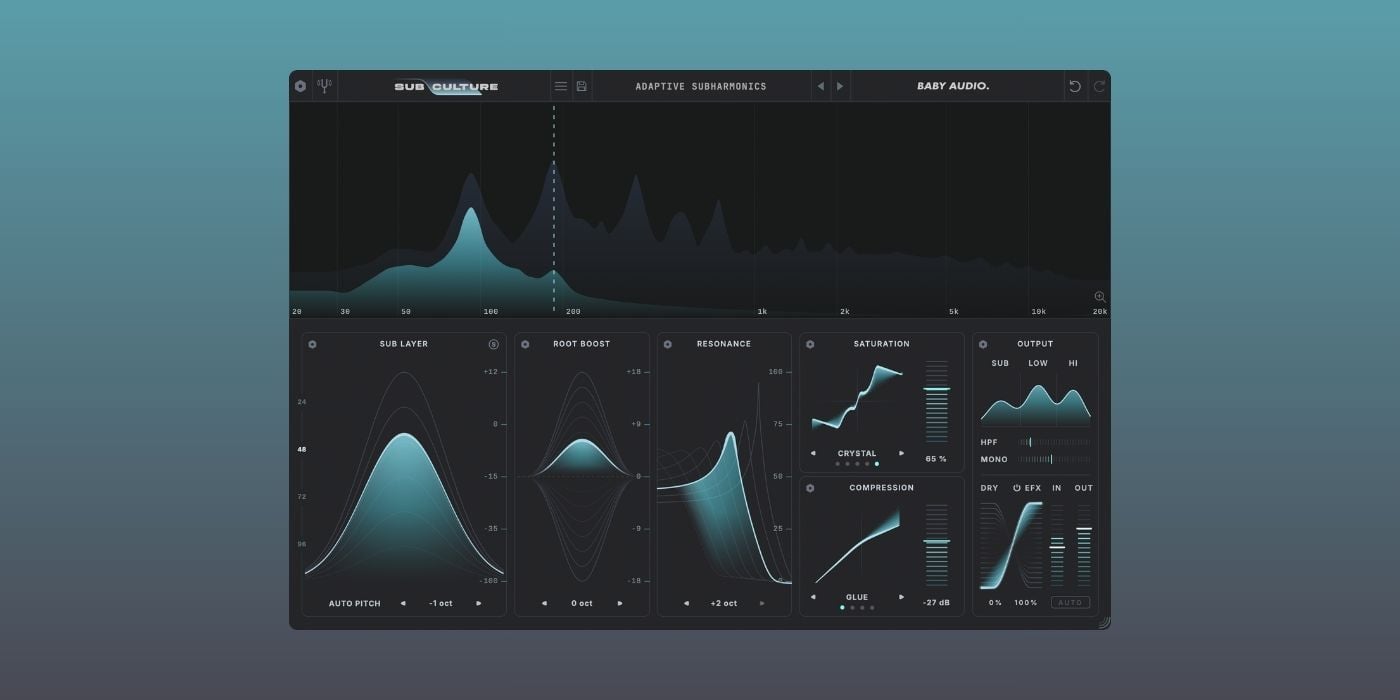Click the spectrum zoom magnifier icon

click(1100, 297)
